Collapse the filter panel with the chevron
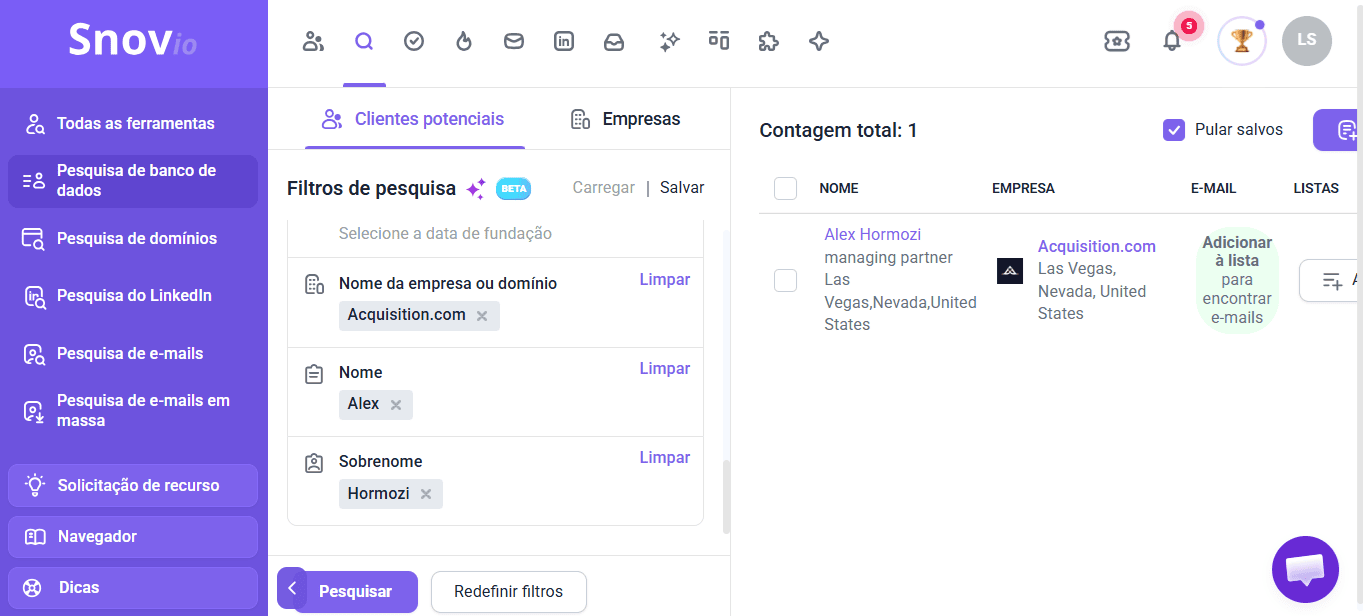The image size is (1363, 616). [291, 588]
